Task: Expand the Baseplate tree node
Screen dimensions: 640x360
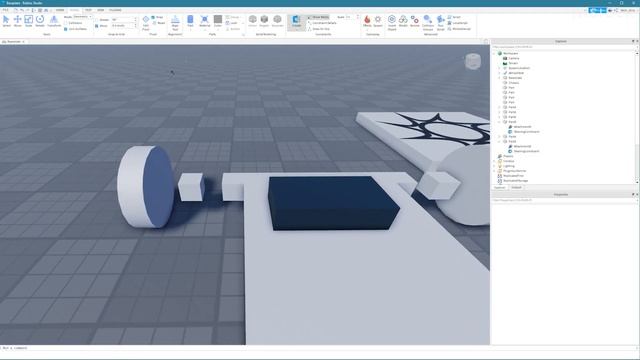Action: [500, 78]
